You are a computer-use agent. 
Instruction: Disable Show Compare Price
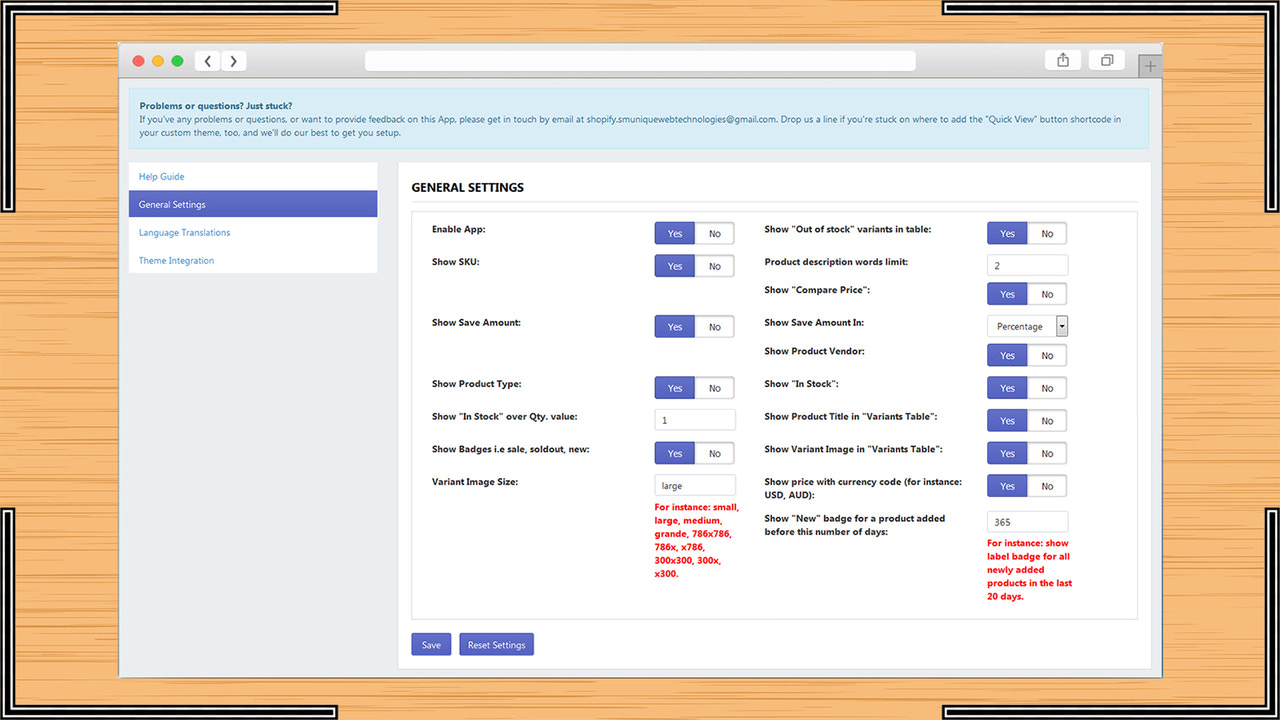point(1047,293)
